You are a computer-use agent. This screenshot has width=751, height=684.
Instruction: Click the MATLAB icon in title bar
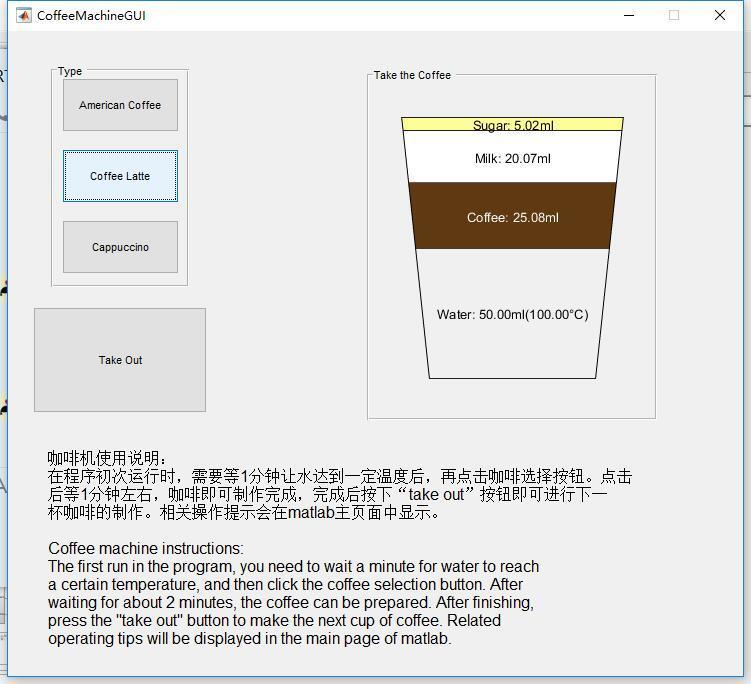coord(23,16)
